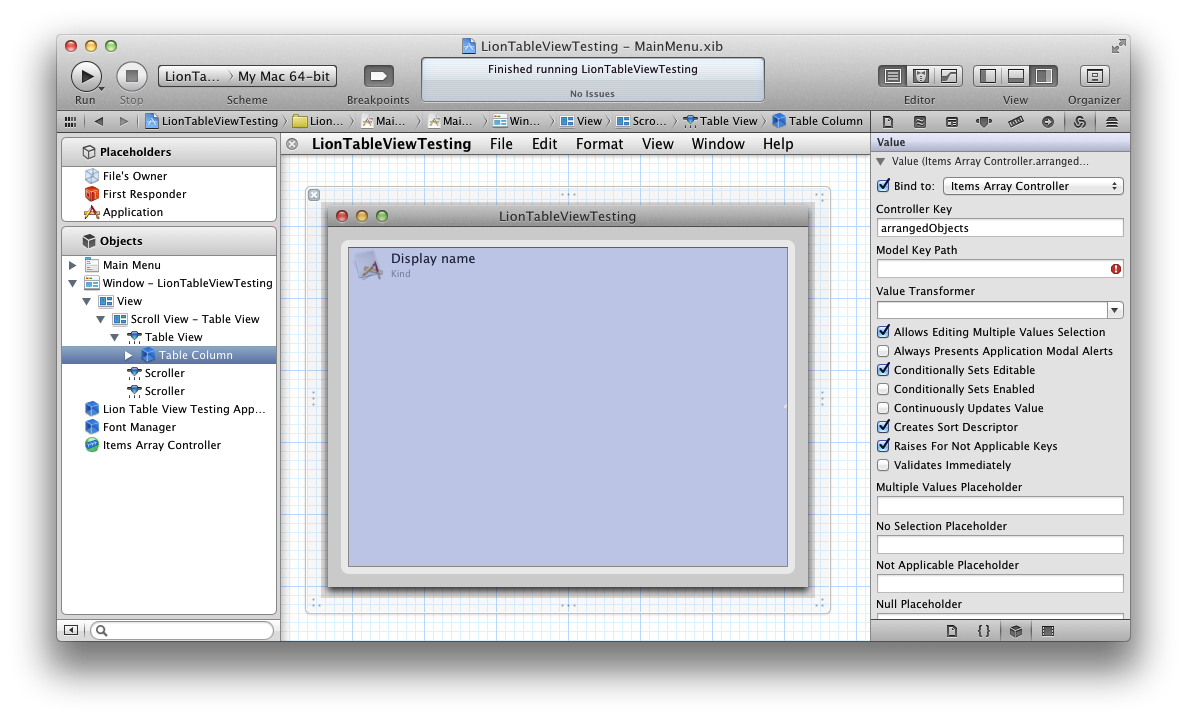This screenshot has height=720, width=1187.
Task: Enable Continuously Updates Value
Action: (x=883, y=408)
